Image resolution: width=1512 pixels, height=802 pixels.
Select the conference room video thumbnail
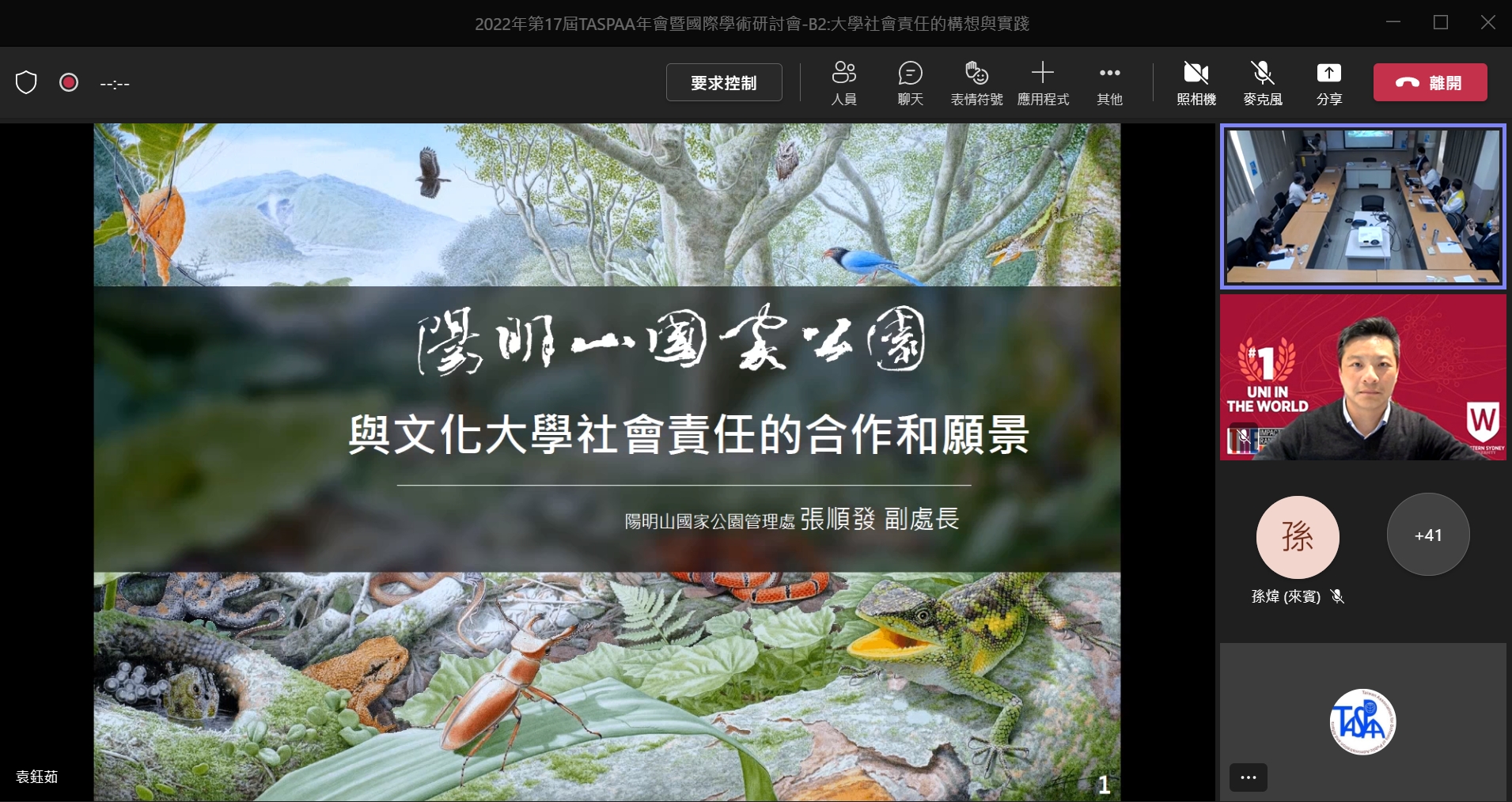(1362, 206)
